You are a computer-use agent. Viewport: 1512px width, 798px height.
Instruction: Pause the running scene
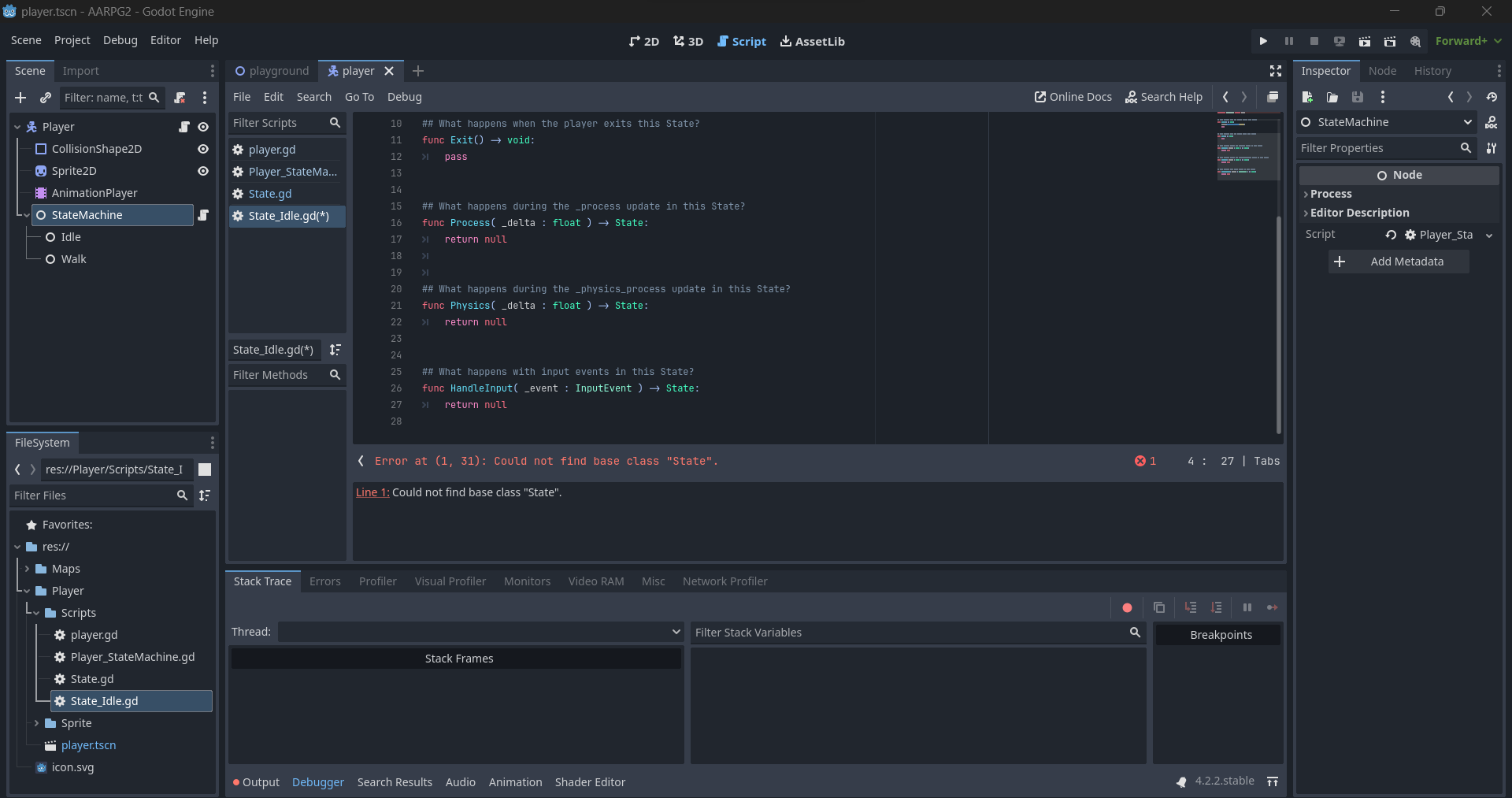point(1289,41)
